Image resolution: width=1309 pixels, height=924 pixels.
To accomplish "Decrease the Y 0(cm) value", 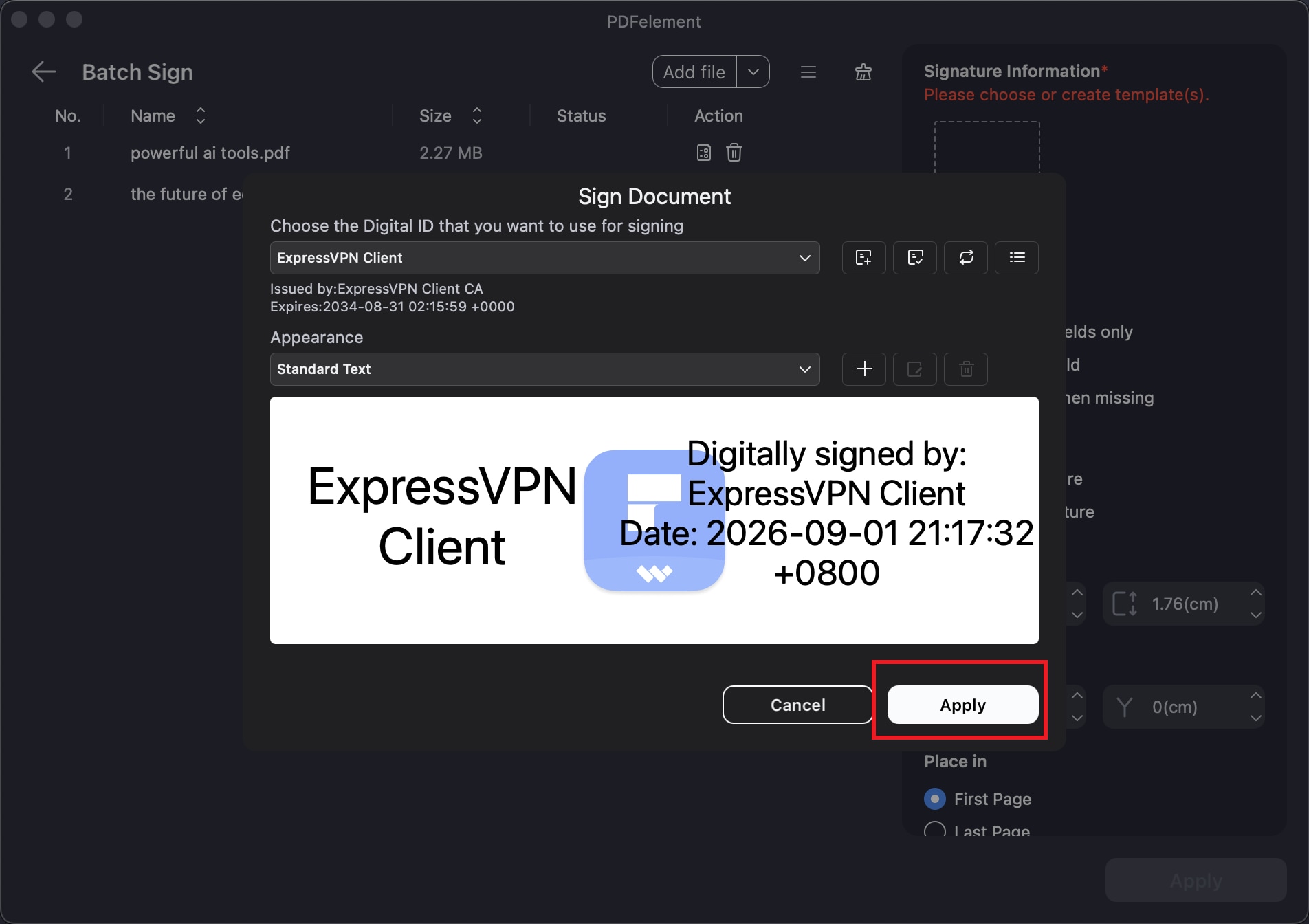I will (1255, 718).
